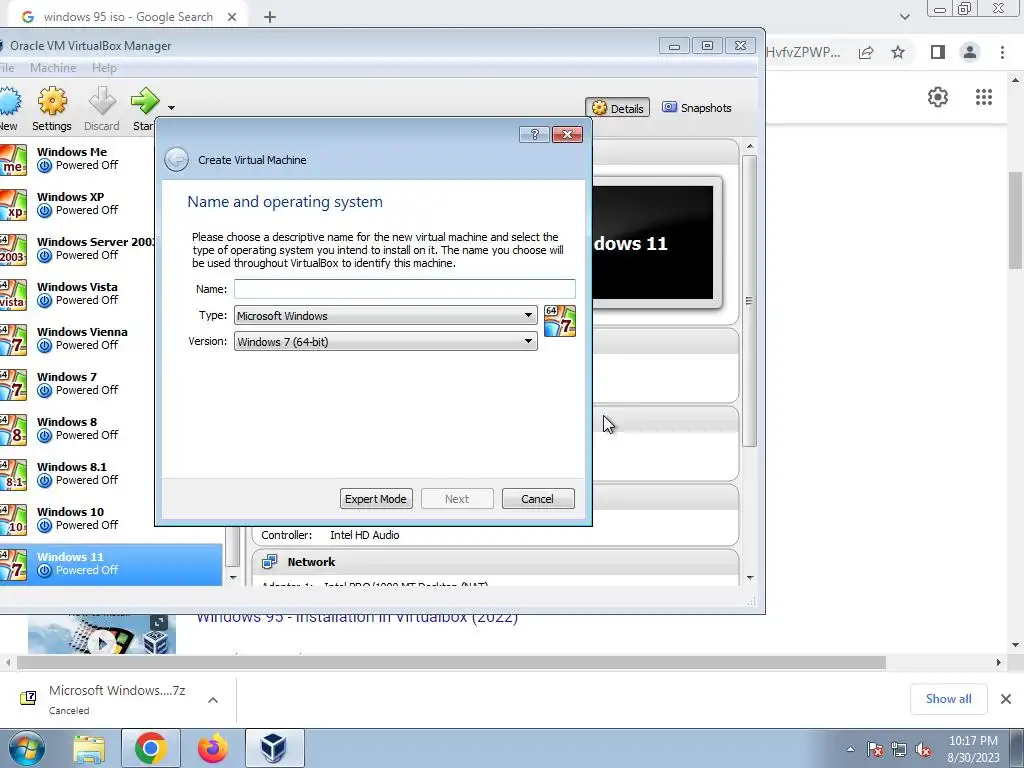Image resolution: width=1024 pixels, height=768 pixels.
Task: Click the Chrome tab search chevron
Action: click(x=904, y=17)
